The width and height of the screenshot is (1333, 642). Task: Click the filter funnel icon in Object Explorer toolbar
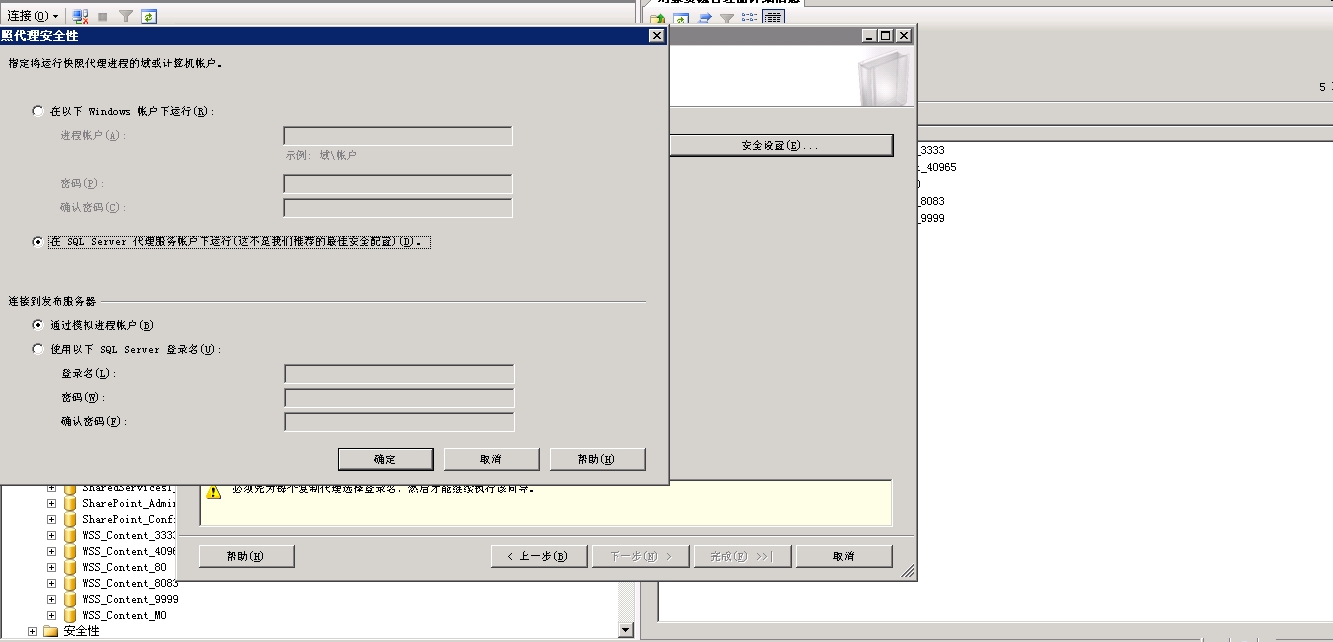click(126, 17)
